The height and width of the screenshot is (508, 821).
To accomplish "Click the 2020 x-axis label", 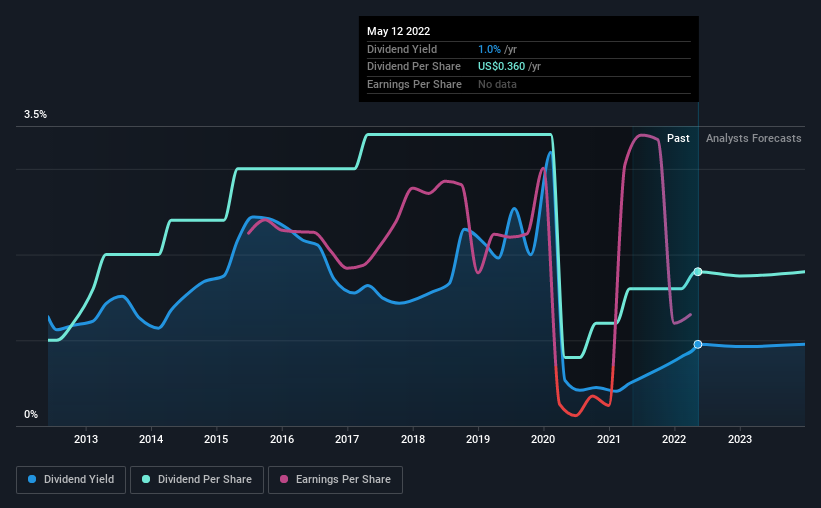I will [543, 439].
